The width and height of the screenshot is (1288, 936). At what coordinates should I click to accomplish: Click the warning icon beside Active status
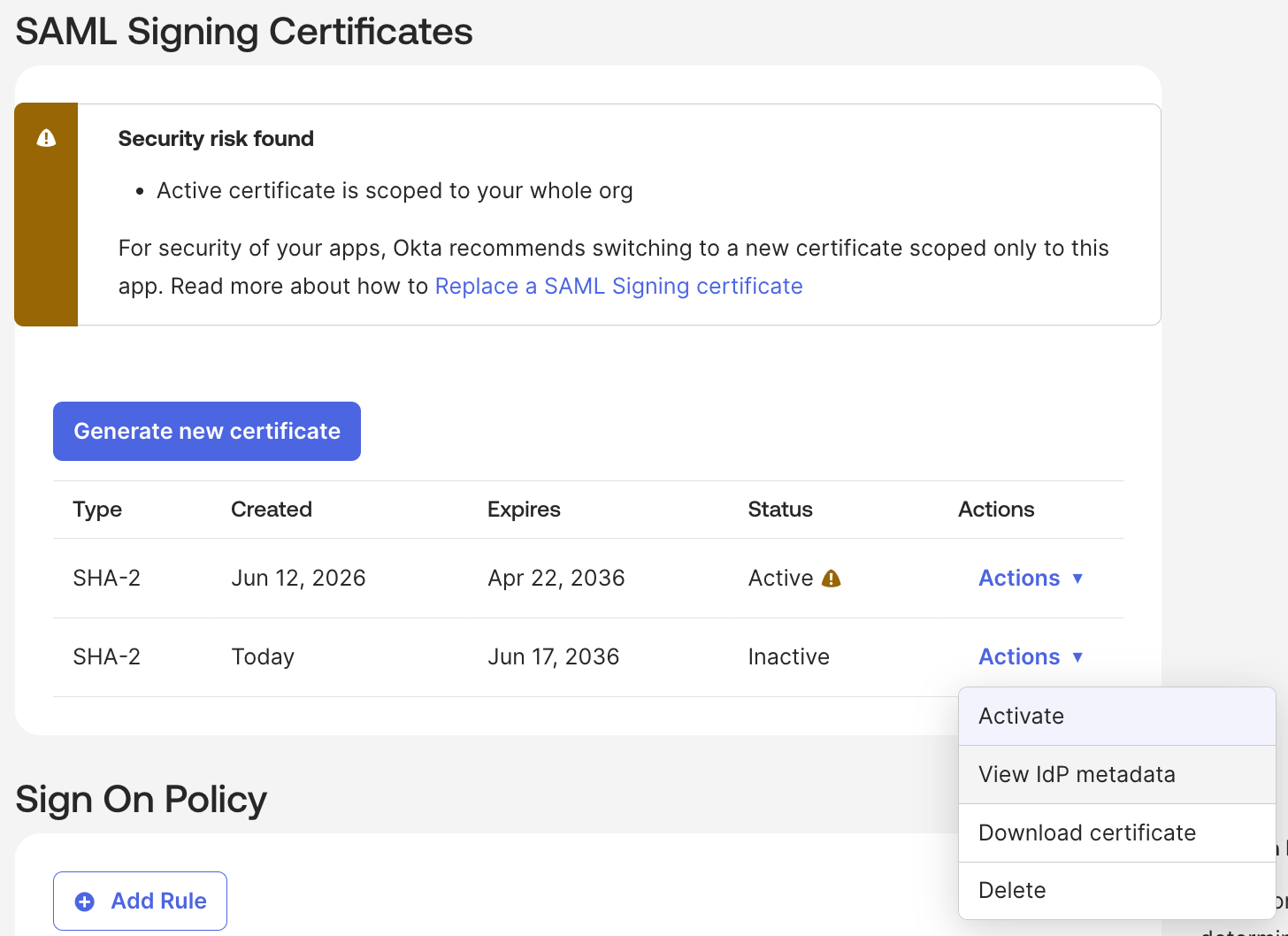(832, 579)
